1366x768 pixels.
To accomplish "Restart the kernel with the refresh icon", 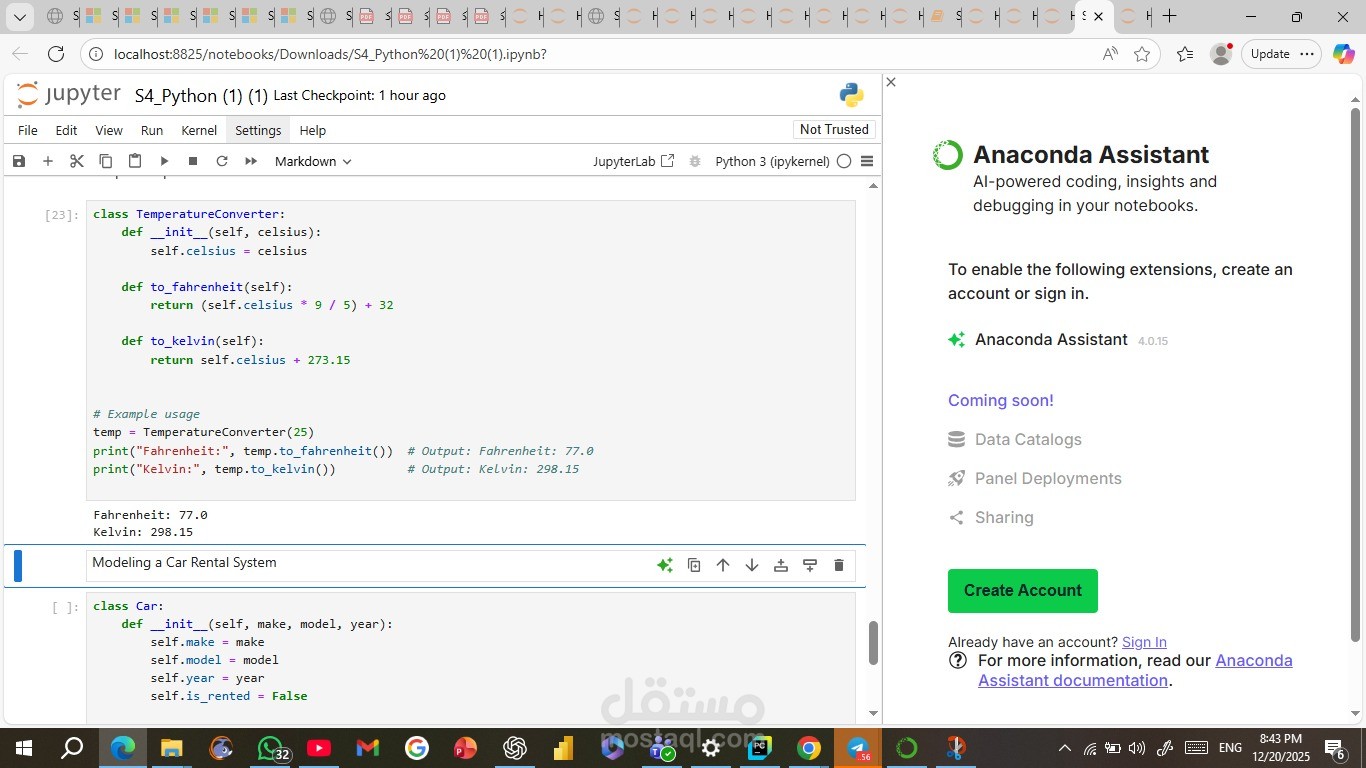I will click(x=221, y=161).
